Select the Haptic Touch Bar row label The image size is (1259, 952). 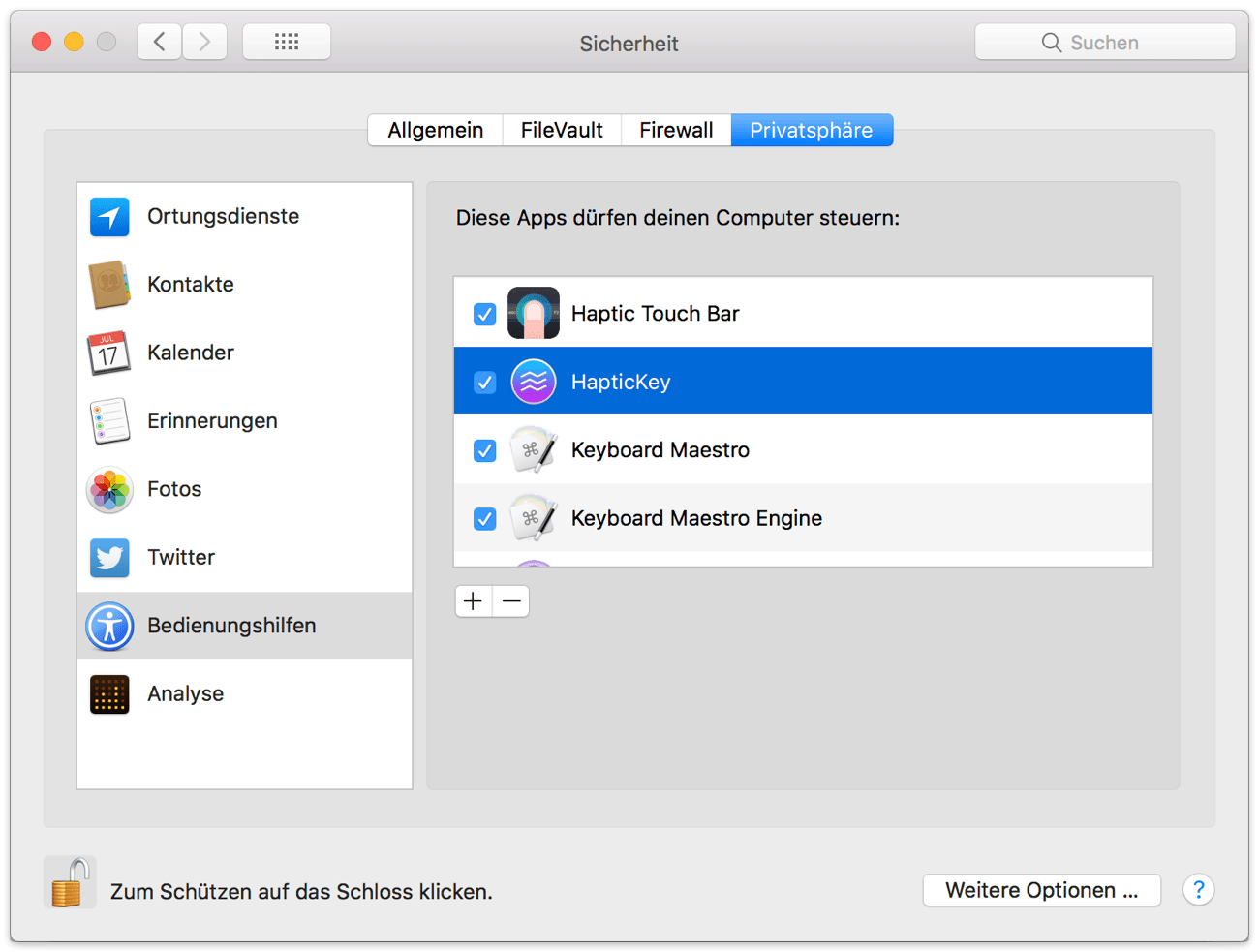(x=656, y=314)
